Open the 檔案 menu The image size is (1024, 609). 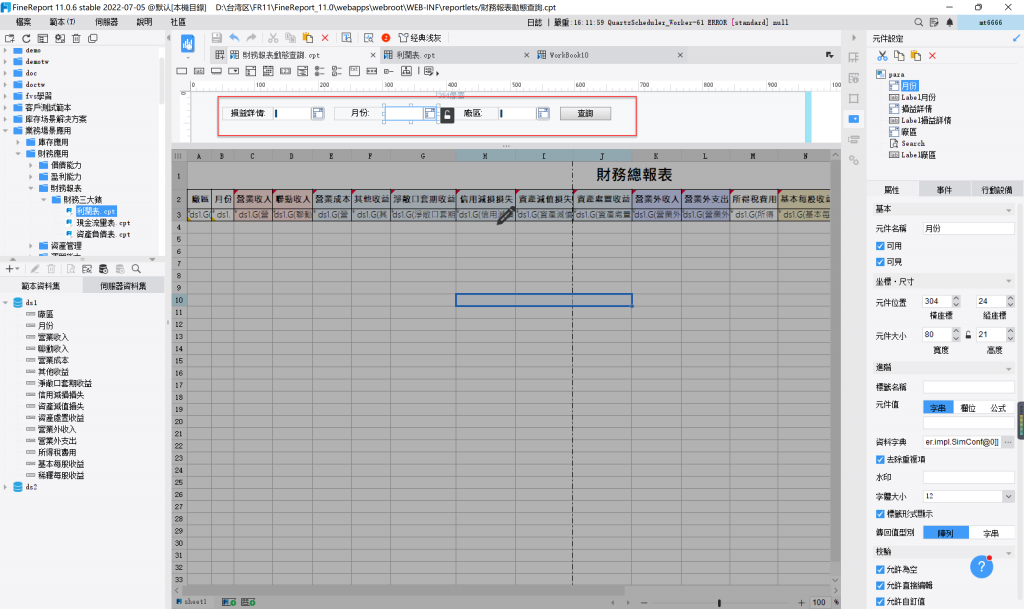[x=24, y=22]
